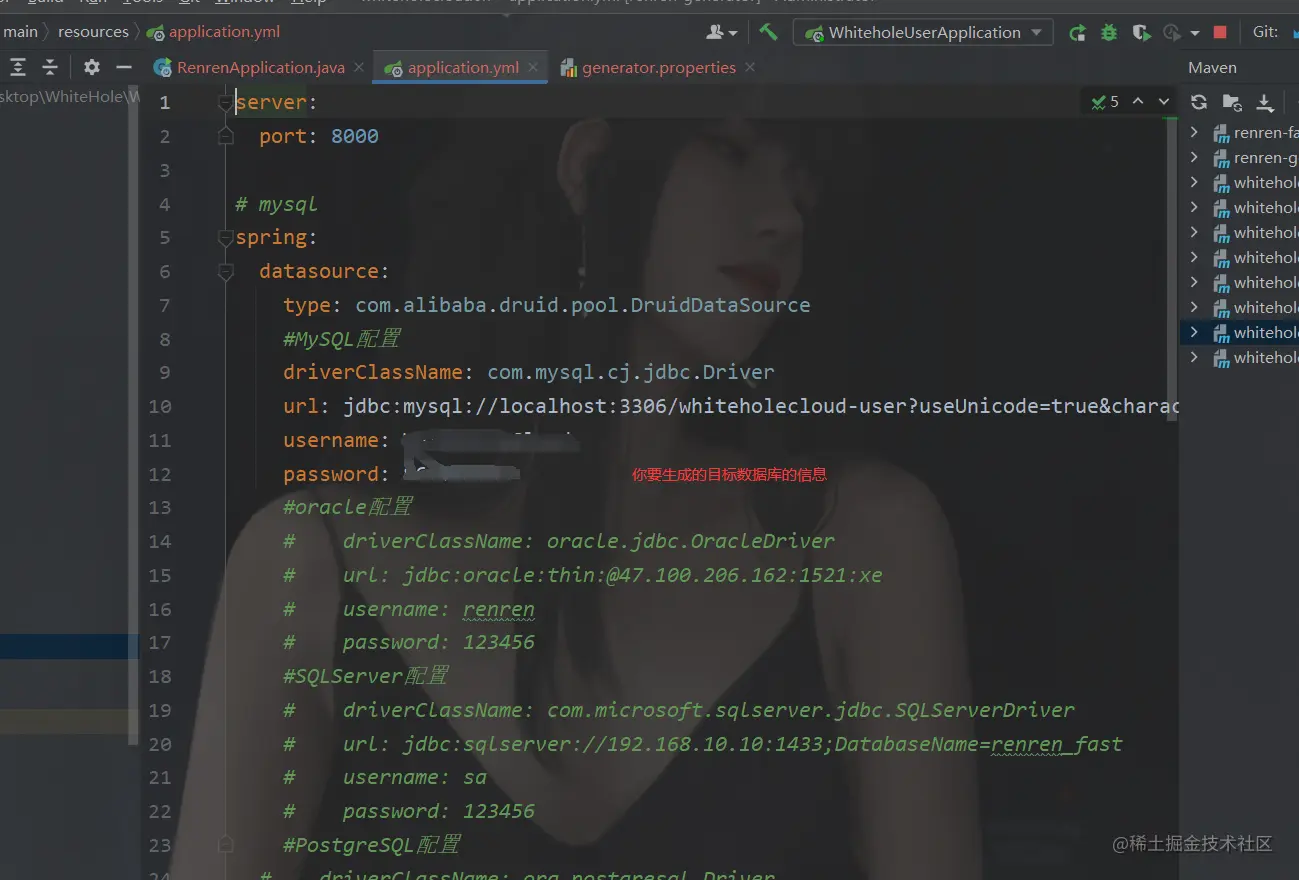1299x880 pixels.
Task: Click line number 17 in gutter
Action: [x=160, y=642]
